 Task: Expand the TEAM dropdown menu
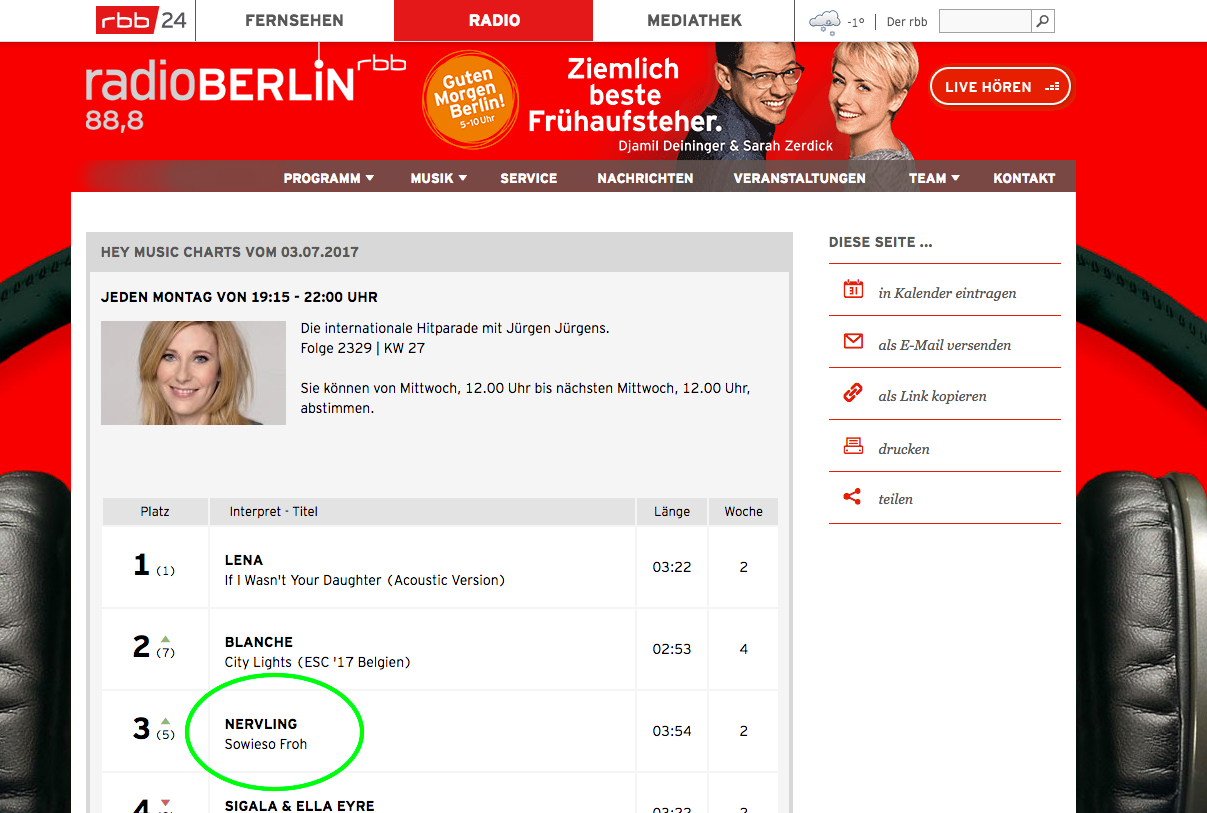(934, 178)
